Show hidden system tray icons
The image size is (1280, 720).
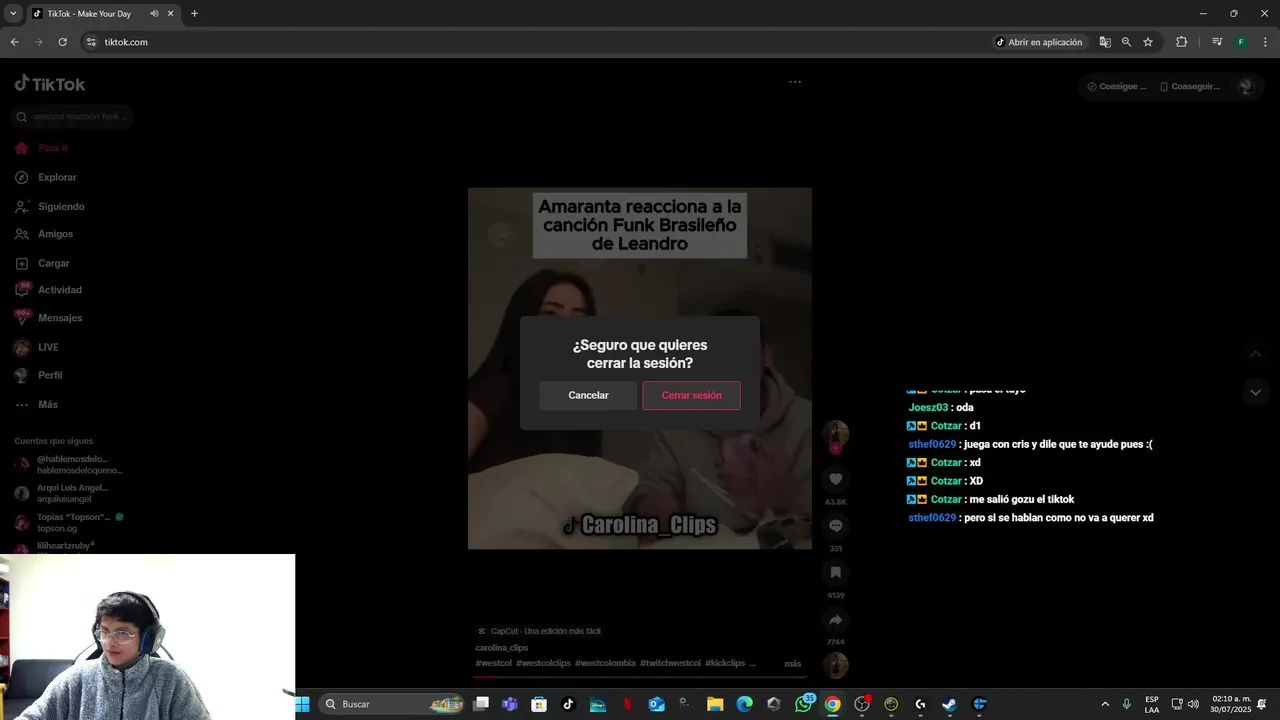click(x=1105, y=704)
